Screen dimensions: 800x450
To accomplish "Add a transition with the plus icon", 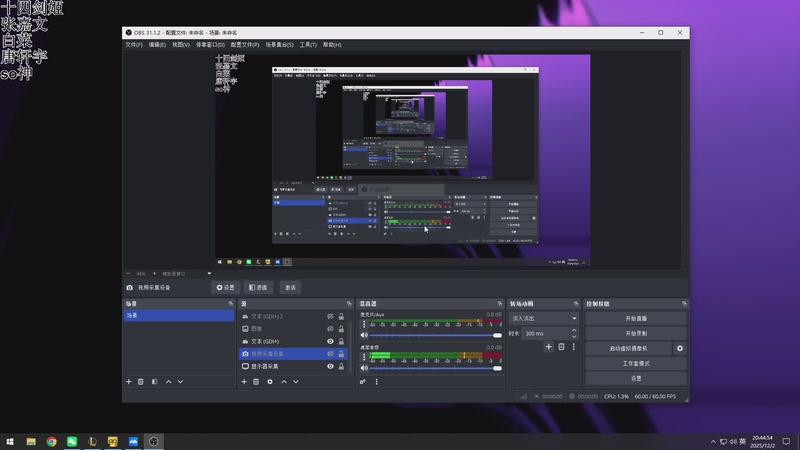I will 548,347.
